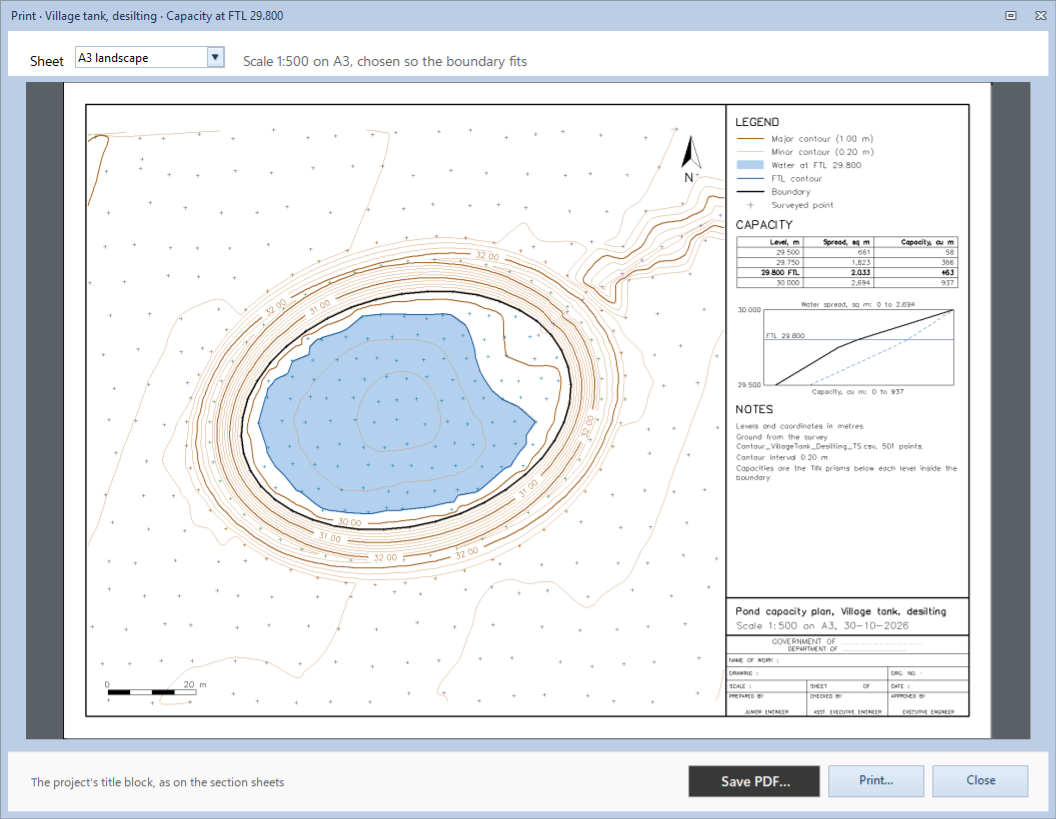Click the Print... button

pos(876,781)
